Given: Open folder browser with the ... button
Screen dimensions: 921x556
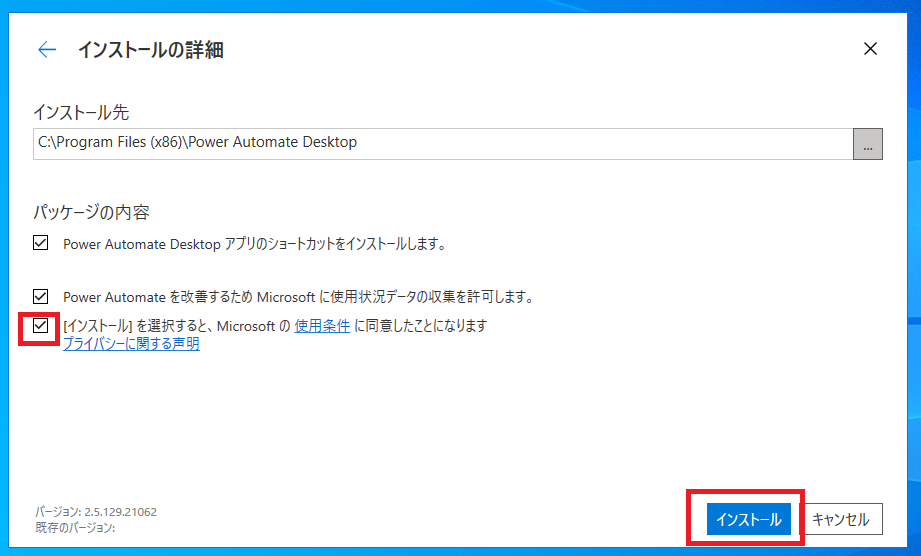Looking at the screenshot, I should [867, 144].
